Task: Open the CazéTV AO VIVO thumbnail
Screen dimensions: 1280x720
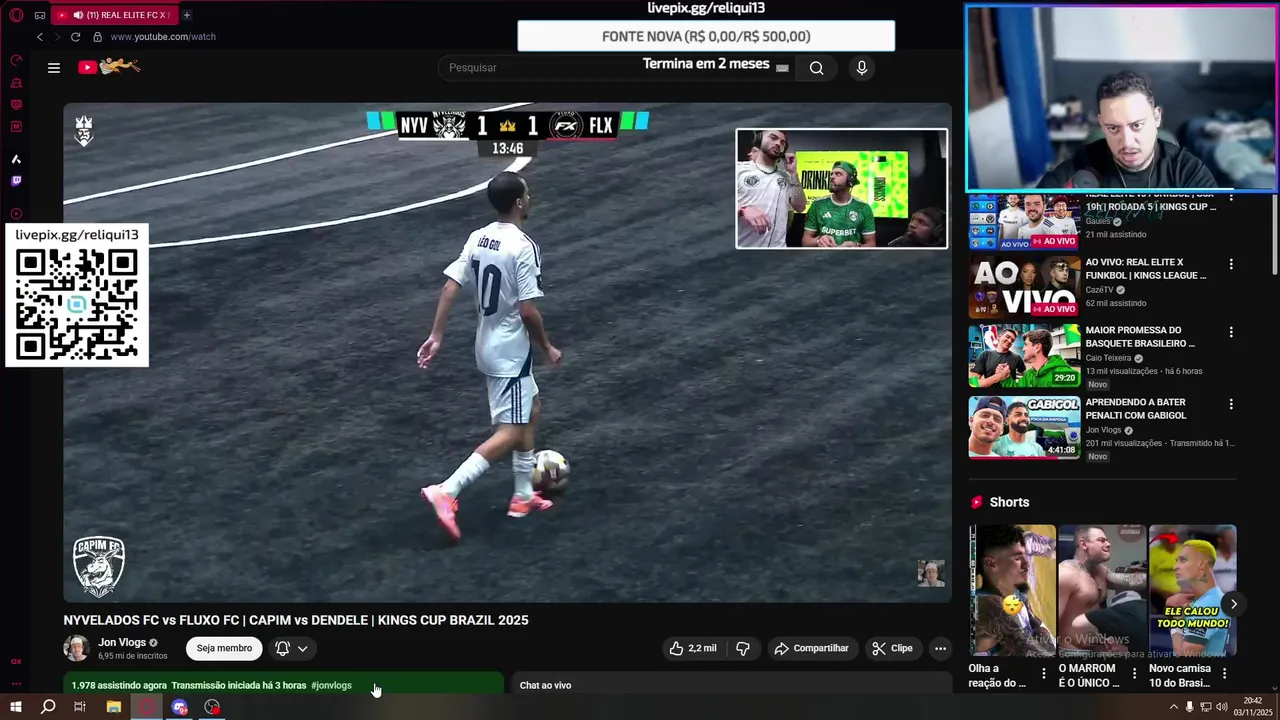Action: 1024,287
